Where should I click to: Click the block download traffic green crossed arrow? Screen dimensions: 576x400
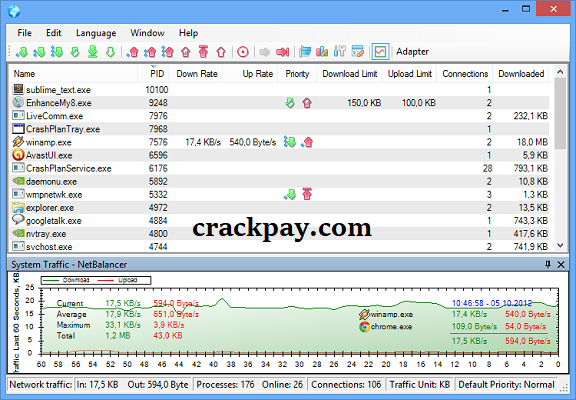point(75,52)
